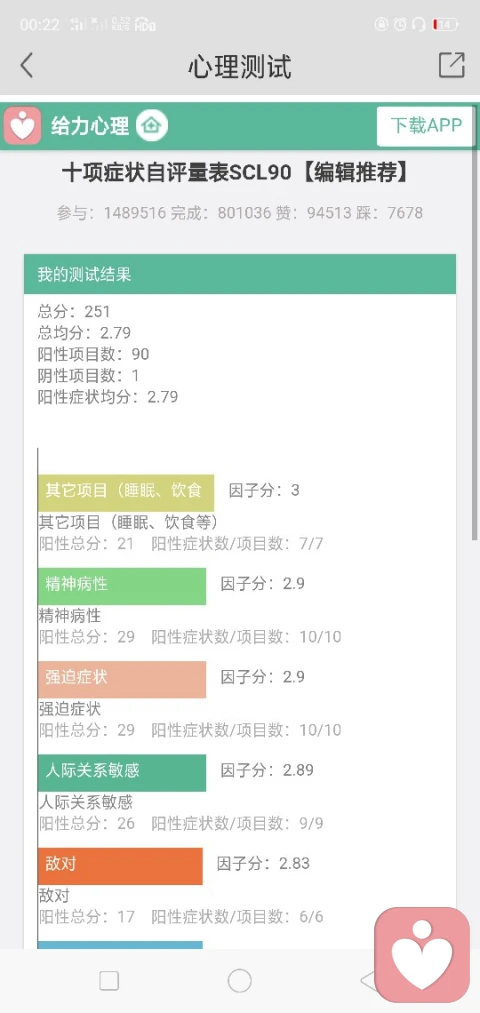480x1013 pixels.
Task: Tap the salmon 强迫症状 factor bar
Action: coord(121,679)
